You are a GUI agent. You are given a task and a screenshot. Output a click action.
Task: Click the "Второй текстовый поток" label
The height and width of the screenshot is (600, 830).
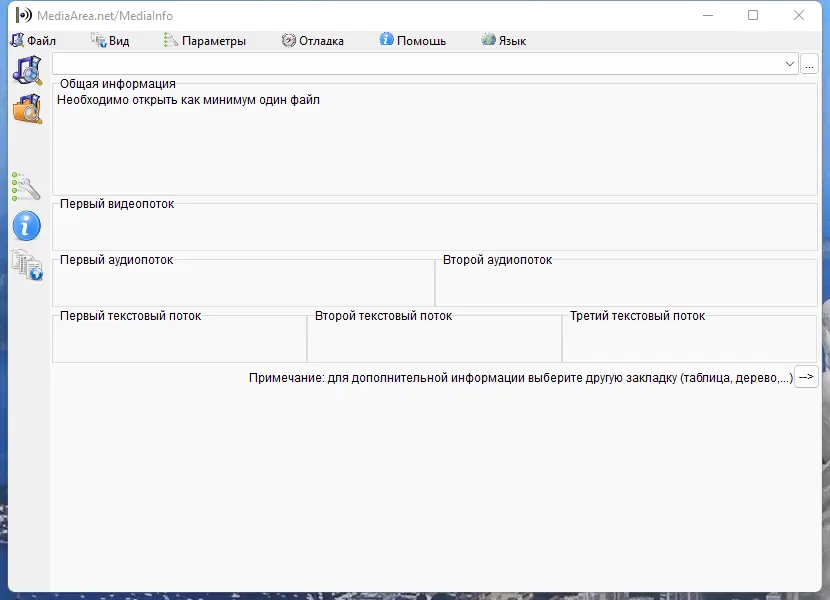point(383,316)
